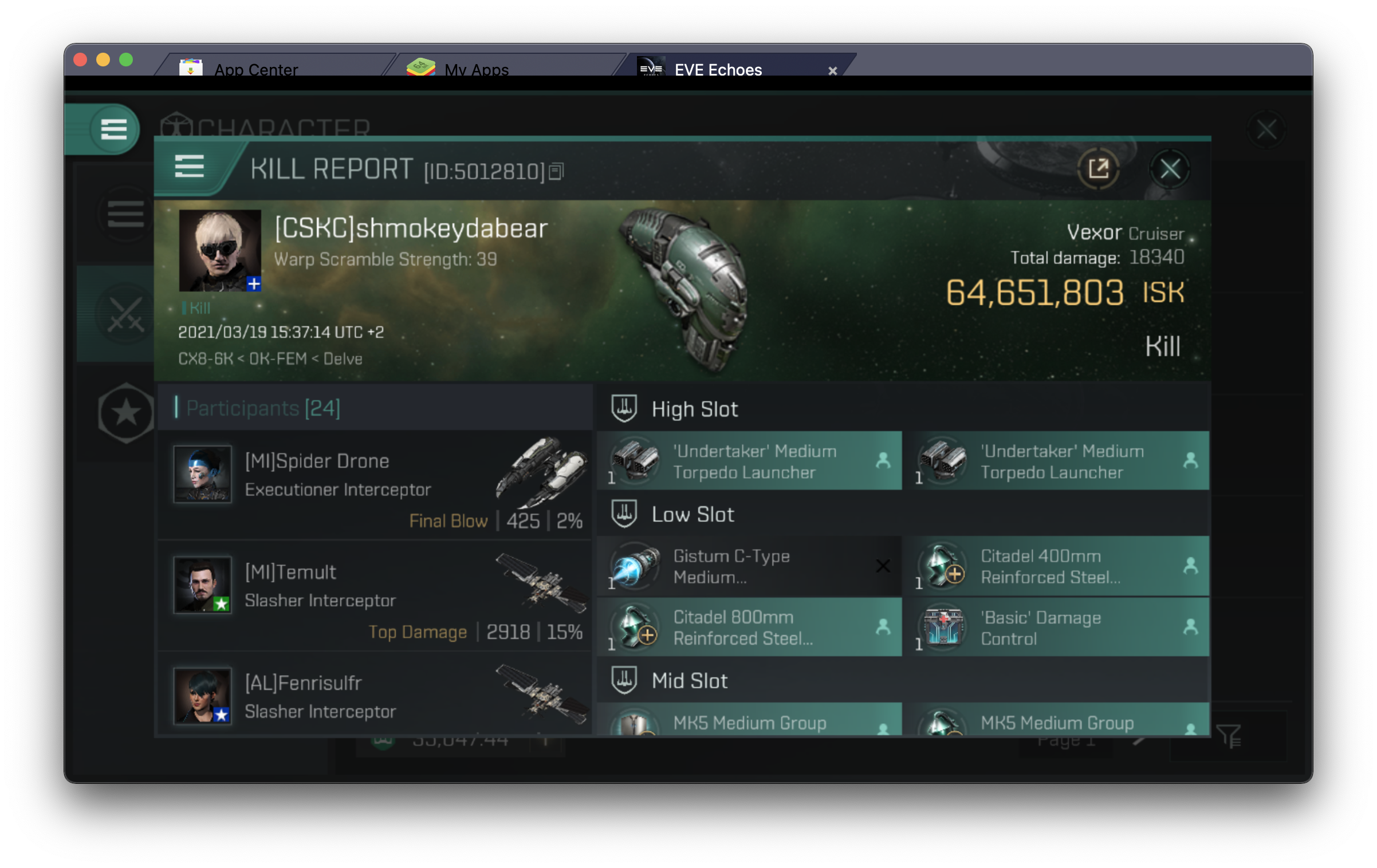Switch to the My Apps tab

tap(504, 66)
